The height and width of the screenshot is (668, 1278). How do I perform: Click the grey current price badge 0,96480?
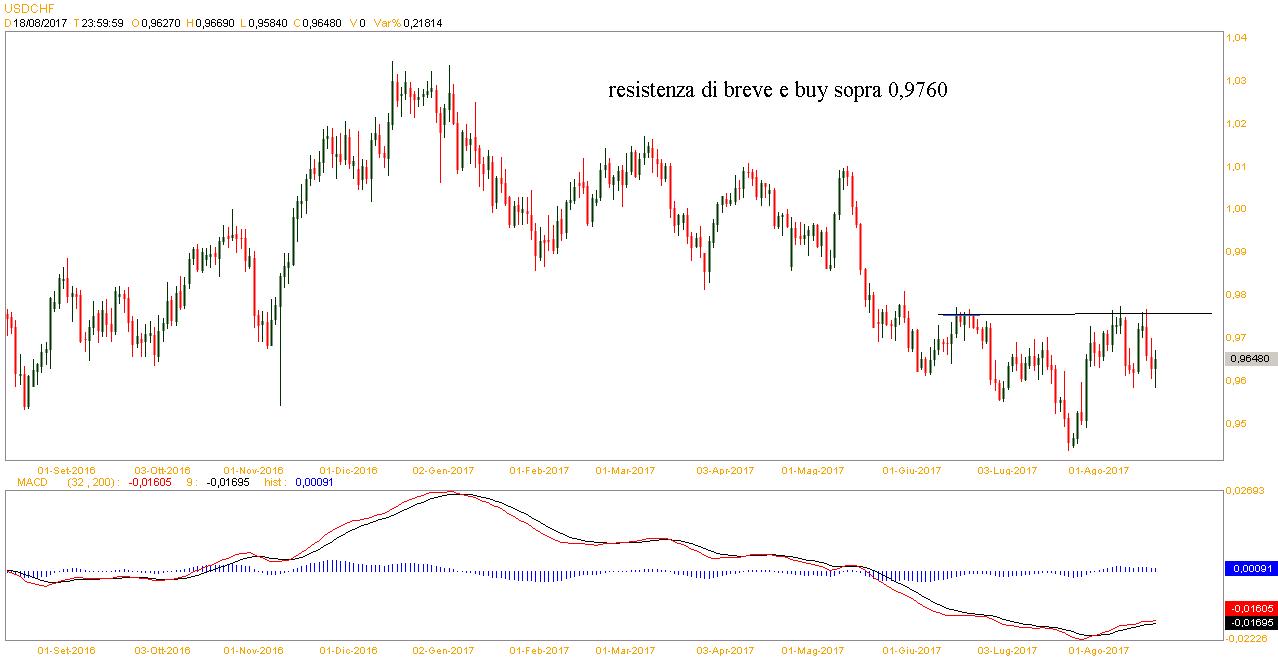(x=1250, y=359)
